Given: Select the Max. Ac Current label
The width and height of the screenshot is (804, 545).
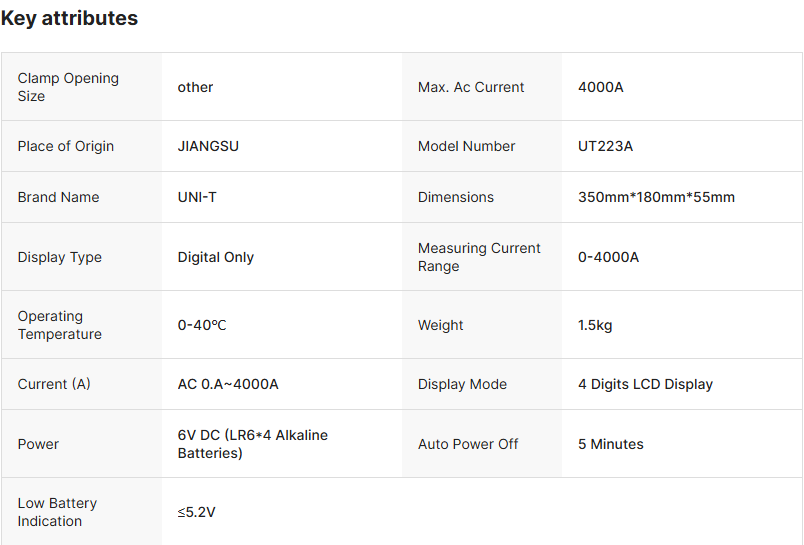Looking at the screenshot, I should click(x=471, y=87).
